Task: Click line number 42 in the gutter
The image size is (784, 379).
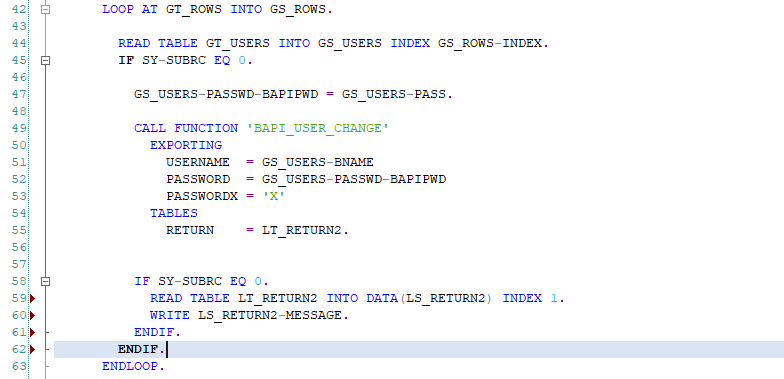Action: pos(18,9)
